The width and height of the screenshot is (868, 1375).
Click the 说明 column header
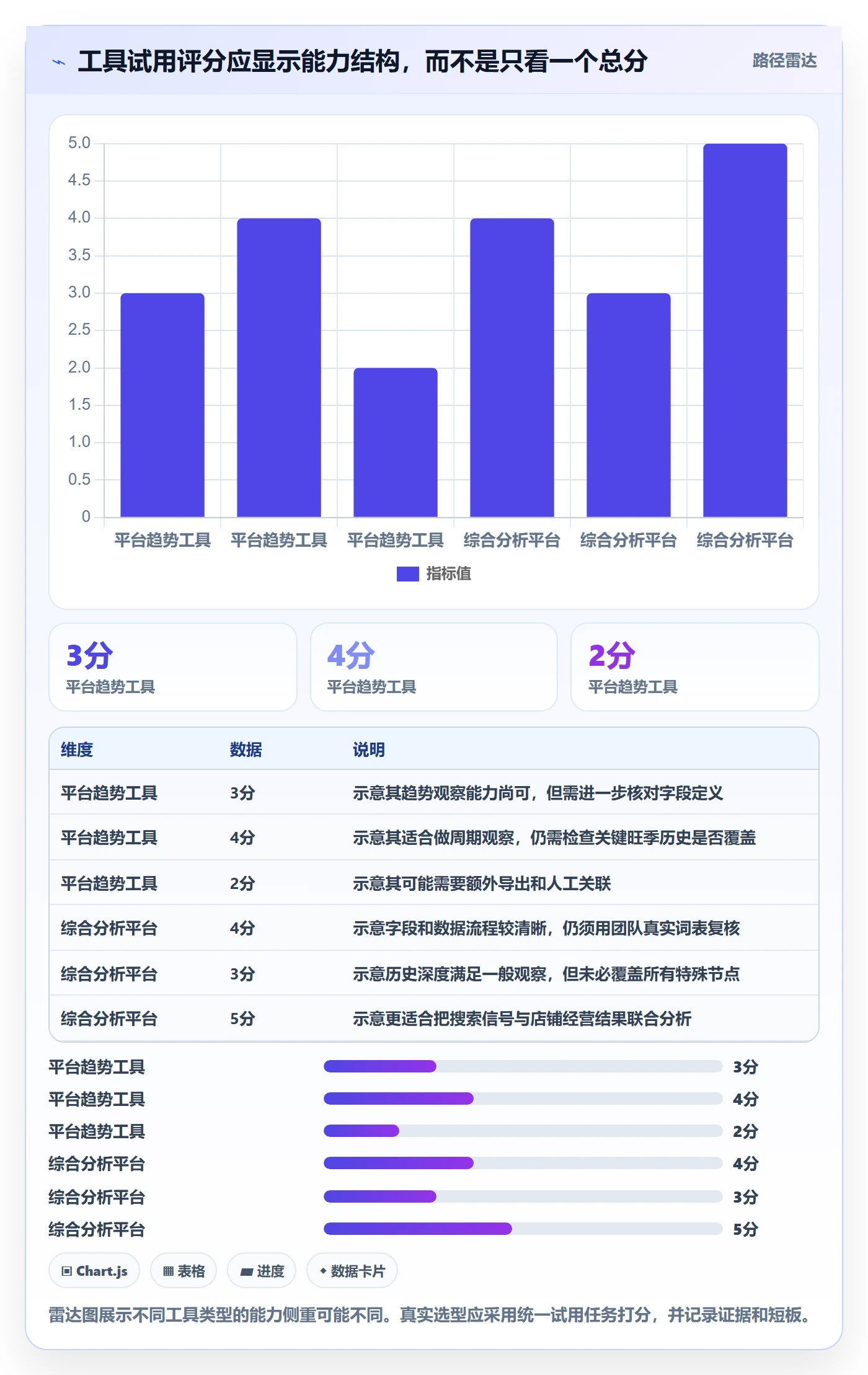coord(369,749)
